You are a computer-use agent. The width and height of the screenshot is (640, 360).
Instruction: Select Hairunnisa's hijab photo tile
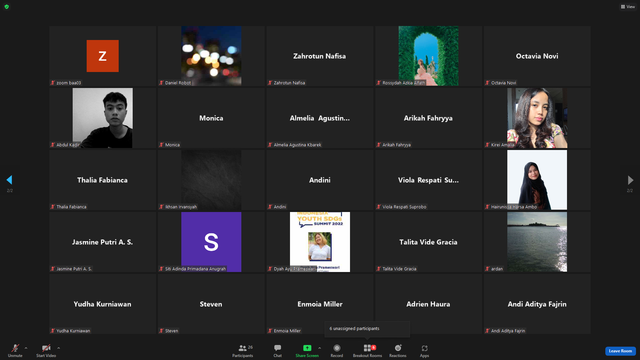[x=537, y=180]
